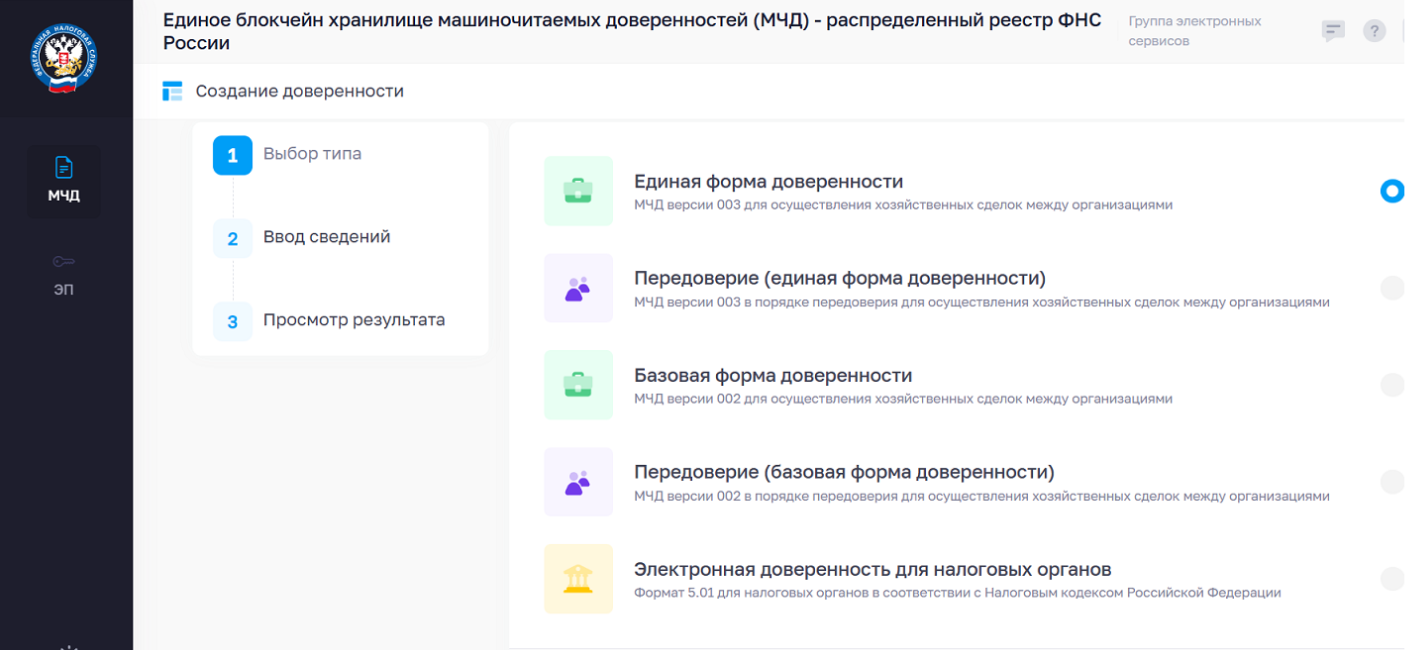The height and width of the screenshot is (650, 1418).
Task: Click the yellow bank building icon for налоговых органов
Action: 578,579
